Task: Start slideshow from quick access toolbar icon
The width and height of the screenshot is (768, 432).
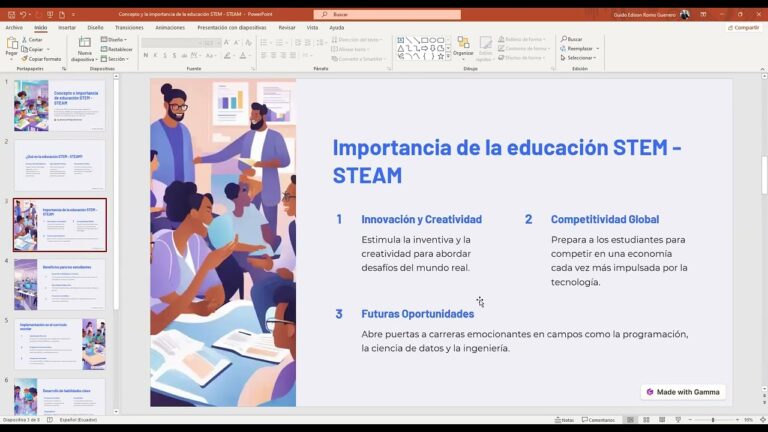Action: (50, 15)
